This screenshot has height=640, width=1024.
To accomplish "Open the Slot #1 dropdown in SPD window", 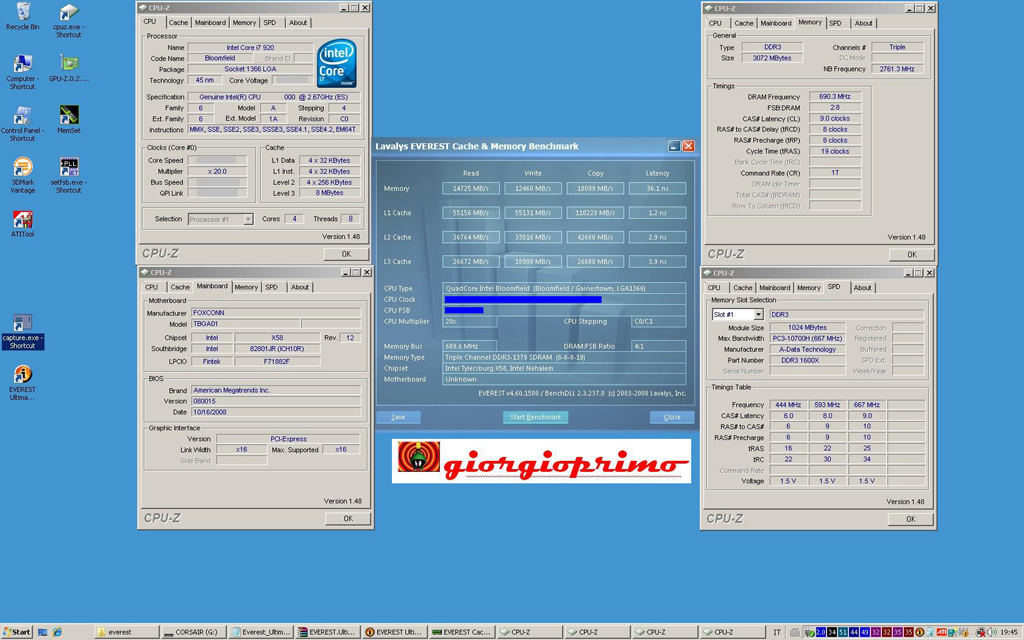I will [x=758, y=315].
